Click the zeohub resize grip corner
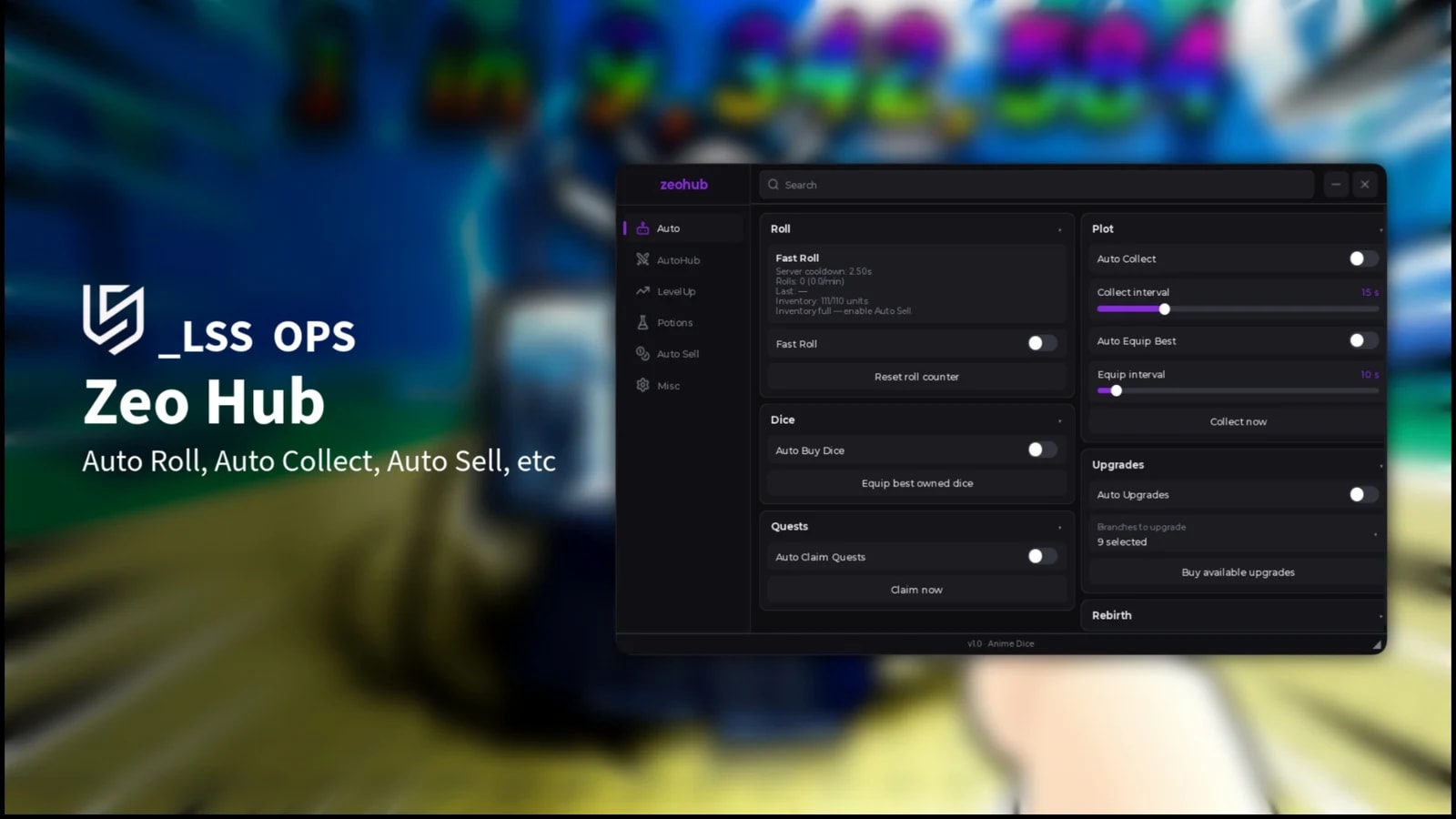Screen dimensions: 1456x819 1378,644
